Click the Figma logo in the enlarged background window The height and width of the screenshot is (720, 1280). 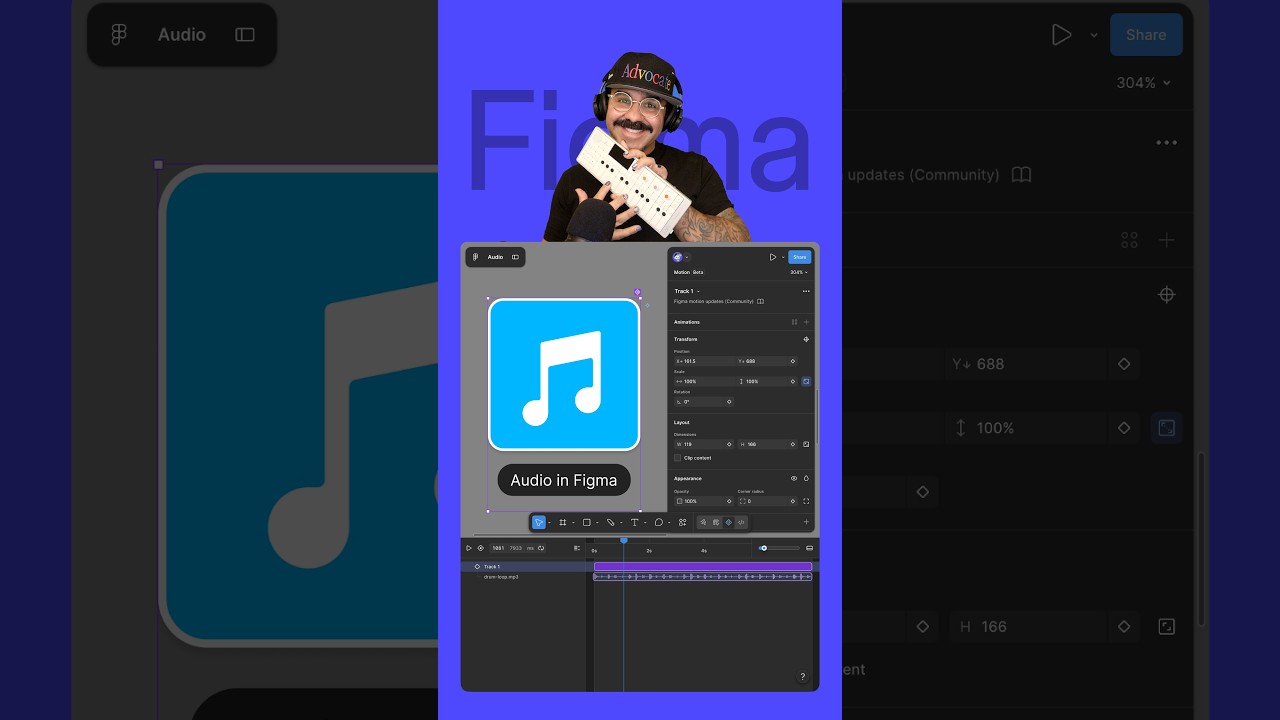coord(119,35)
